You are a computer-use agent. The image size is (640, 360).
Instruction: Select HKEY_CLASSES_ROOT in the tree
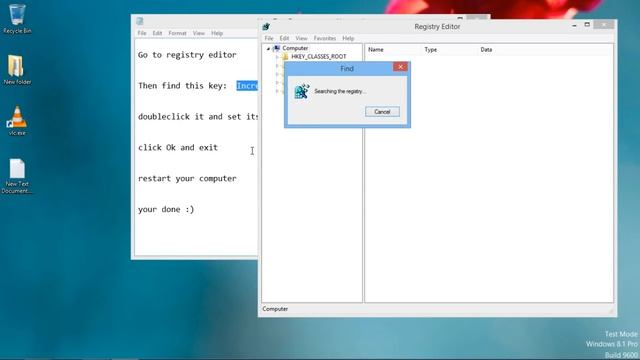click(318, 57)
